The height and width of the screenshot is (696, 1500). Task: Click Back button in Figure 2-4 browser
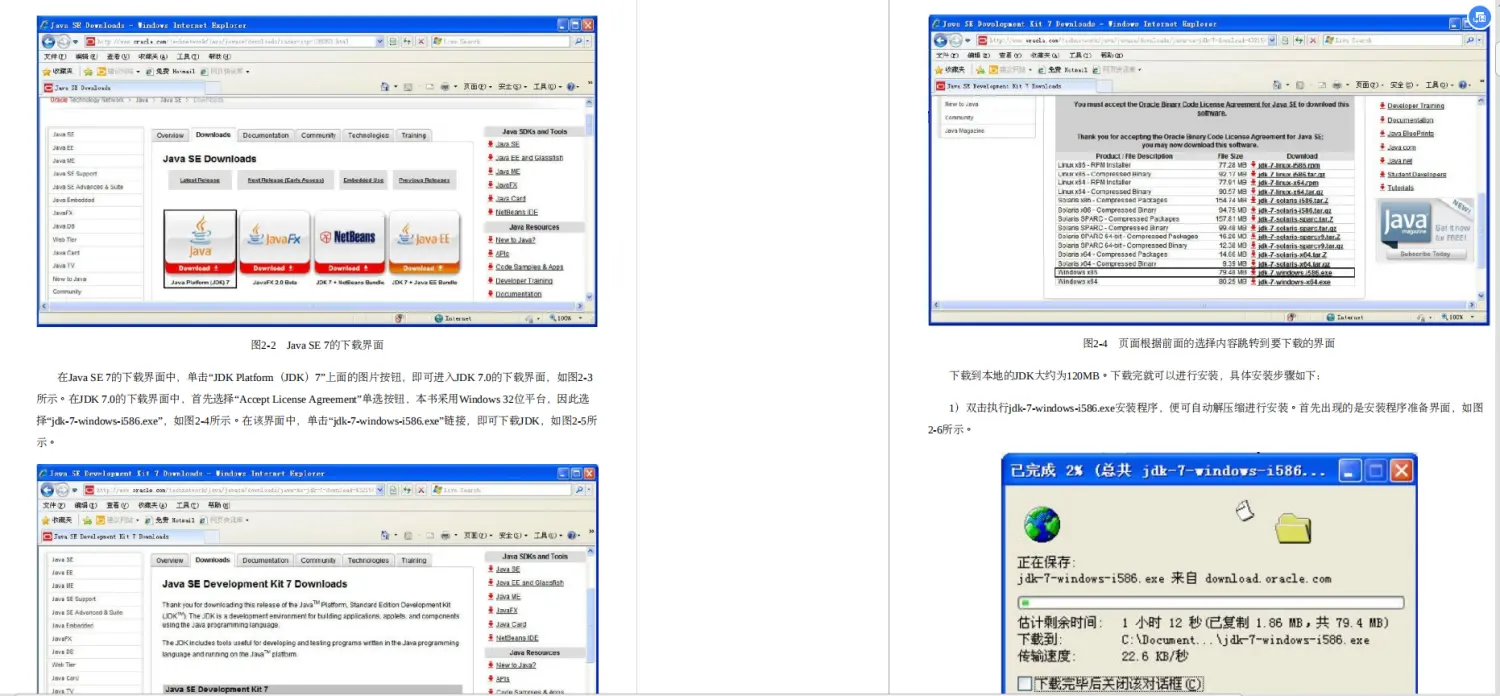[x=940, y=41]
